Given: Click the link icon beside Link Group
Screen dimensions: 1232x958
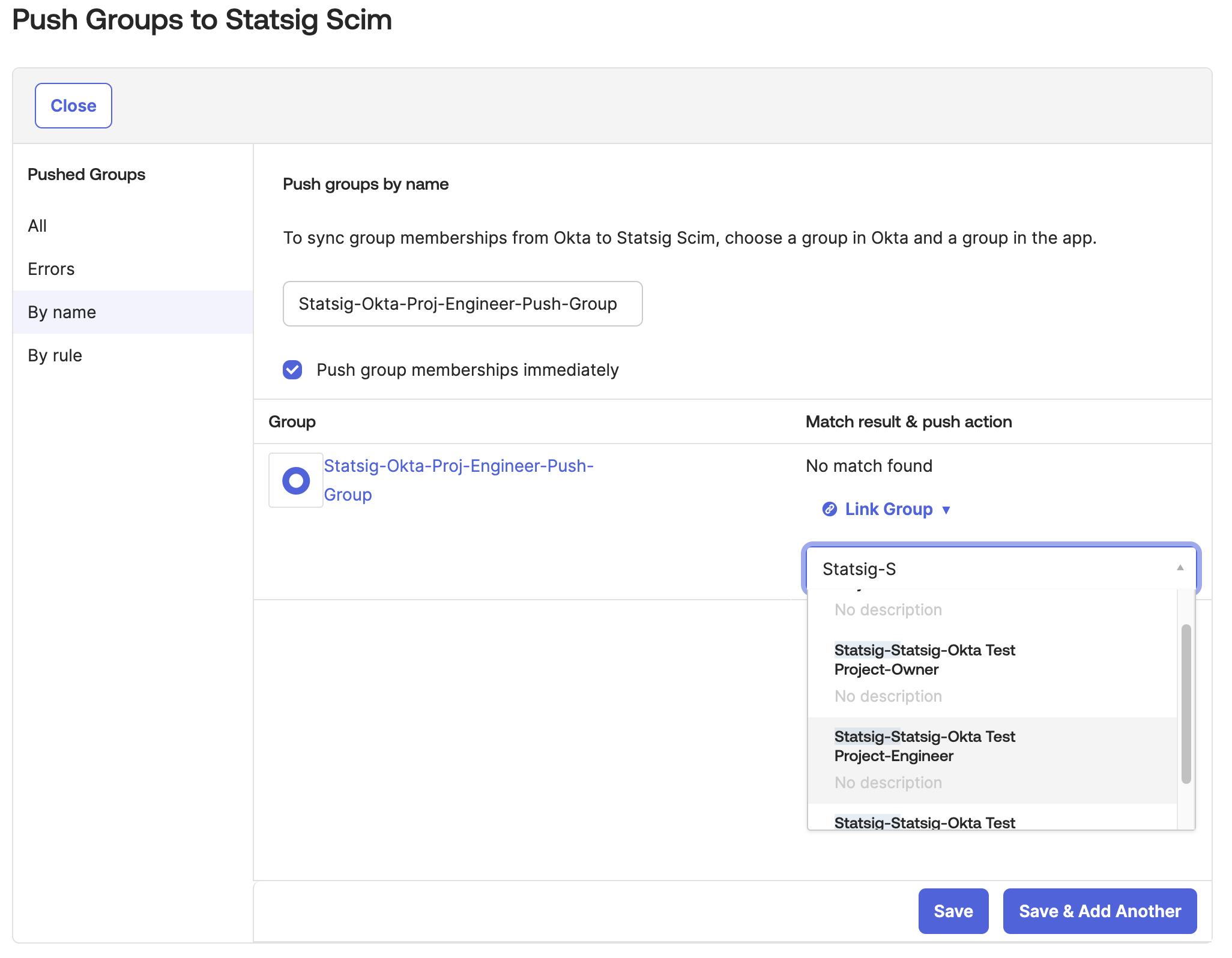Looking at the screenshot, I should coord(829,509).
